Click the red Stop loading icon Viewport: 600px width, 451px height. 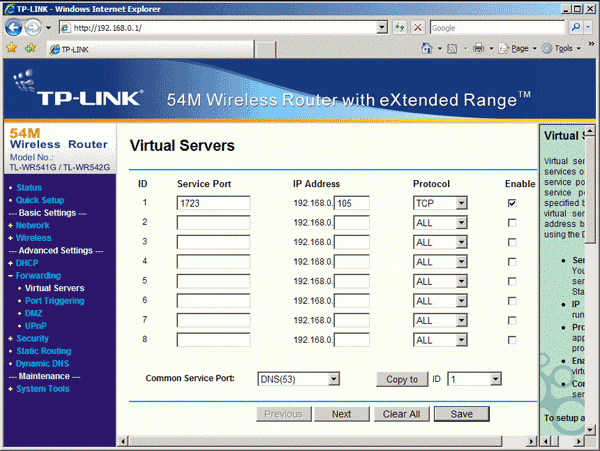click(418, 28)
